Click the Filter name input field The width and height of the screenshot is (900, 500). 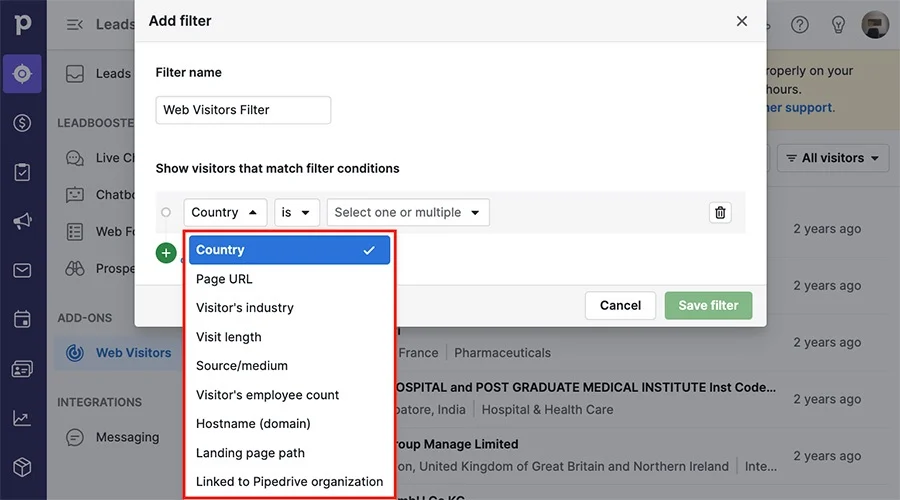[x=243, y=110]
